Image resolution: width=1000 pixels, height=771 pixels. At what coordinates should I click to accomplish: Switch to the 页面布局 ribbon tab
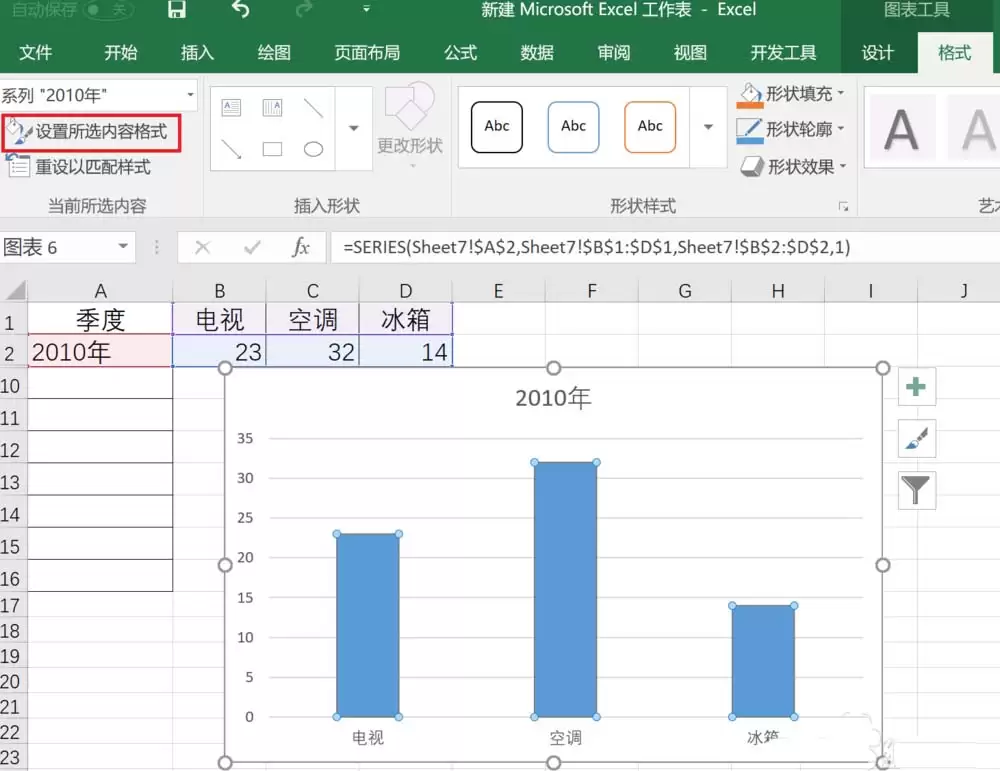367,52
